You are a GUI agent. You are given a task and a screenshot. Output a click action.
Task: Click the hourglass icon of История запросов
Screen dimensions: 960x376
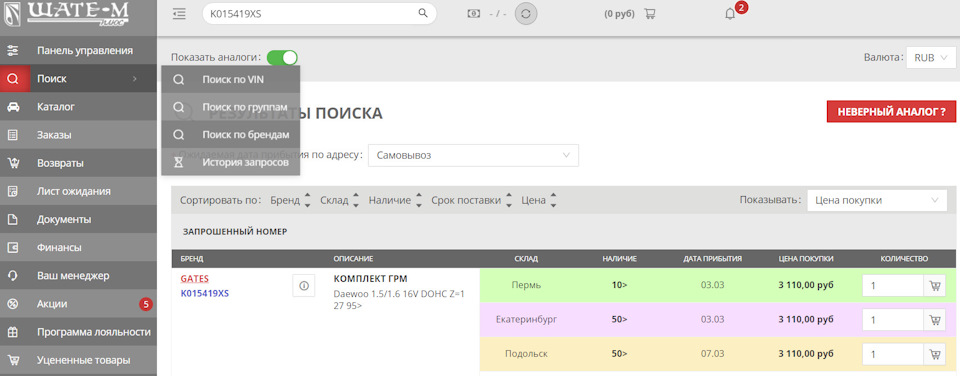click(179, 162)
